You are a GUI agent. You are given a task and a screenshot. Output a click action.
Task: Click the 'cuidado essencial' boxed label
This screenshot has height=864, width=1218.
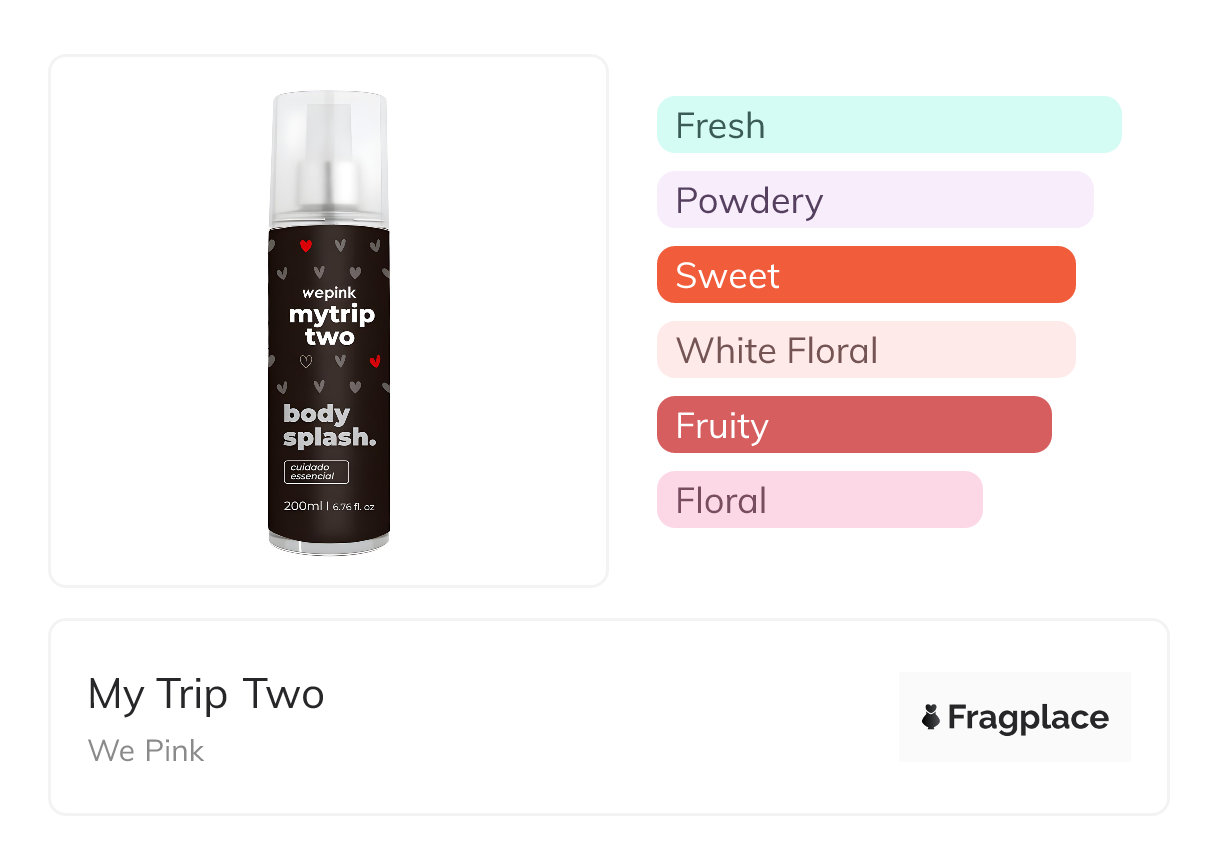[x=316, y=472]
